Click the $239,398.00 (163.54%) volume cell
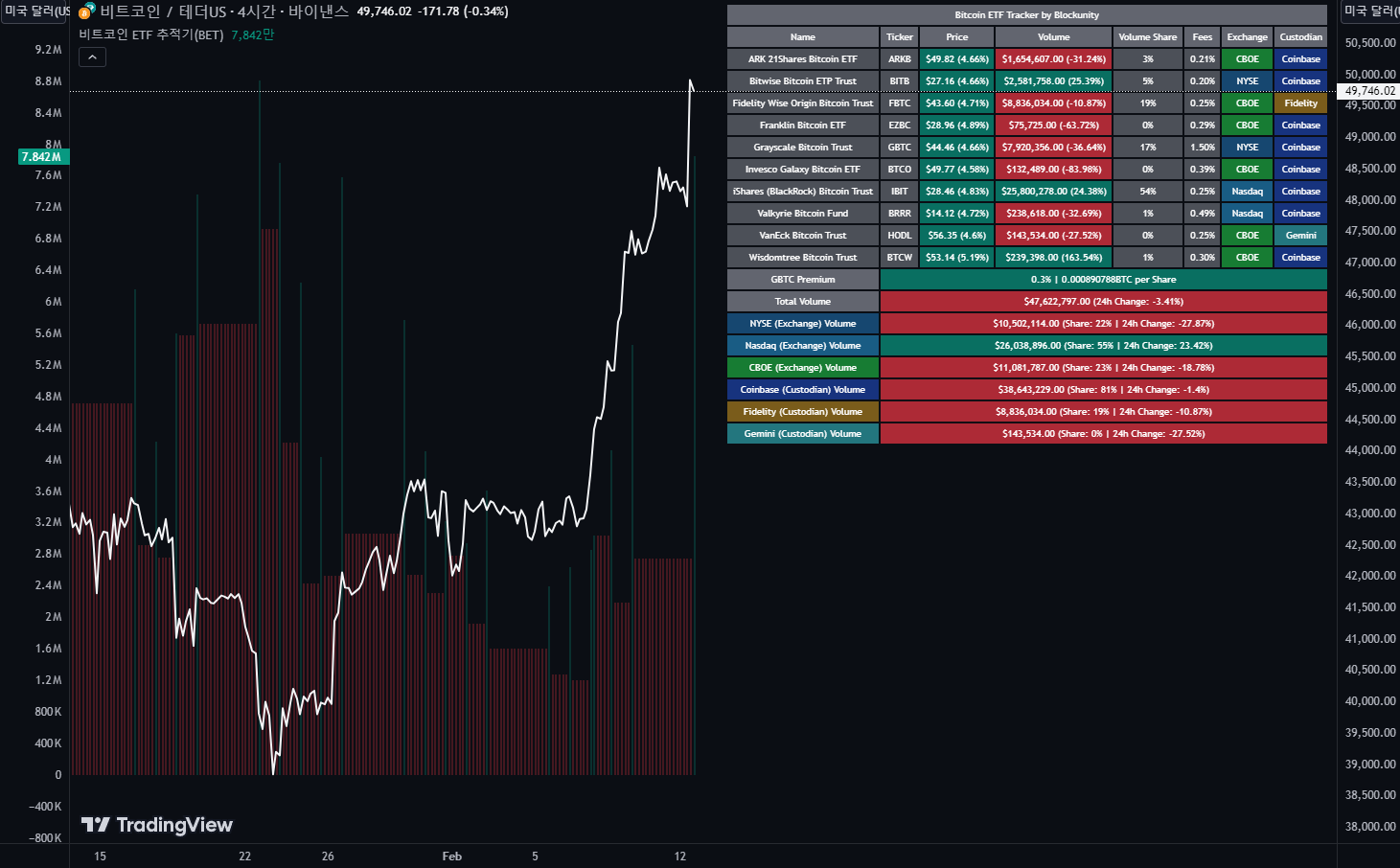 1054,258
